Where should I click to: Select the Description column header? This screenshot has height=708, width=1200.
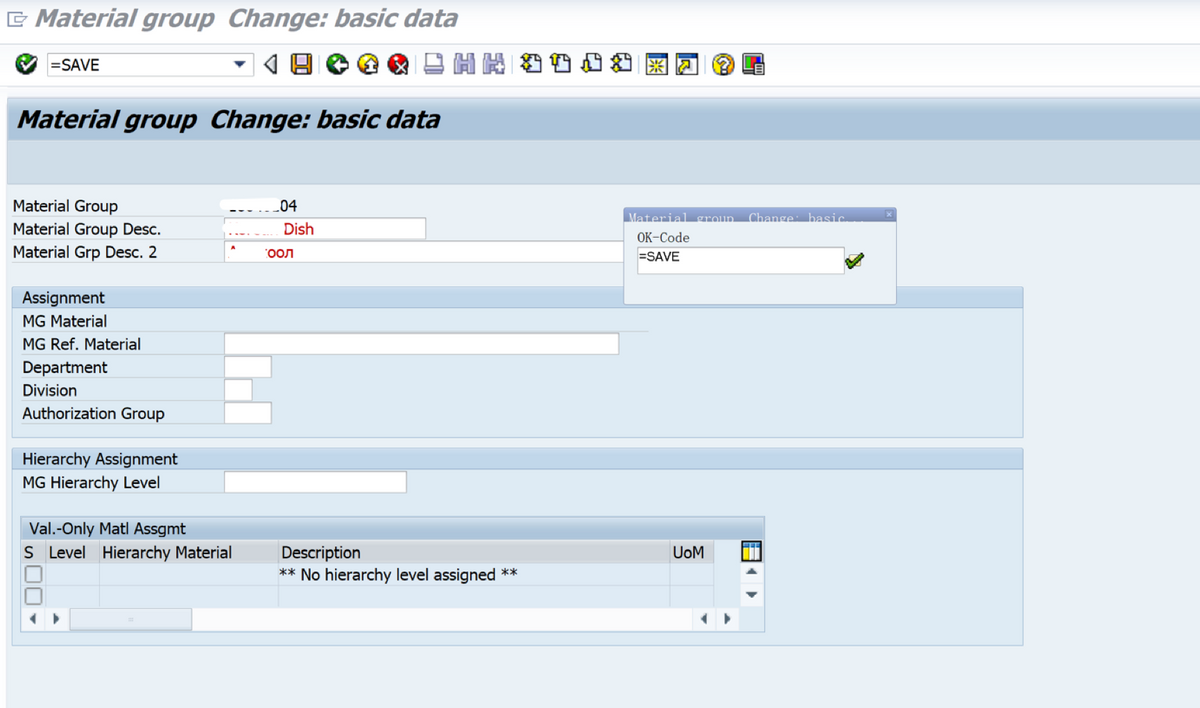point(320,552)
